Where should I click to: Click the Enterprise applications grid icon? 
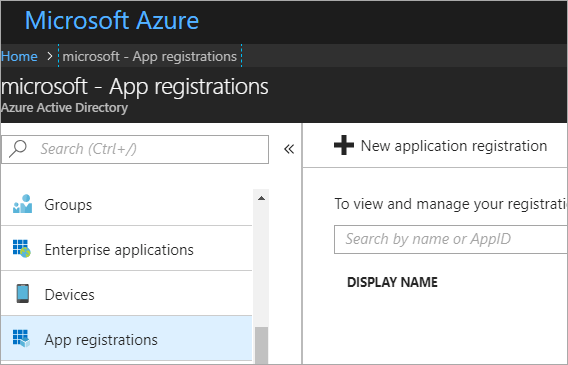[22, 249]
